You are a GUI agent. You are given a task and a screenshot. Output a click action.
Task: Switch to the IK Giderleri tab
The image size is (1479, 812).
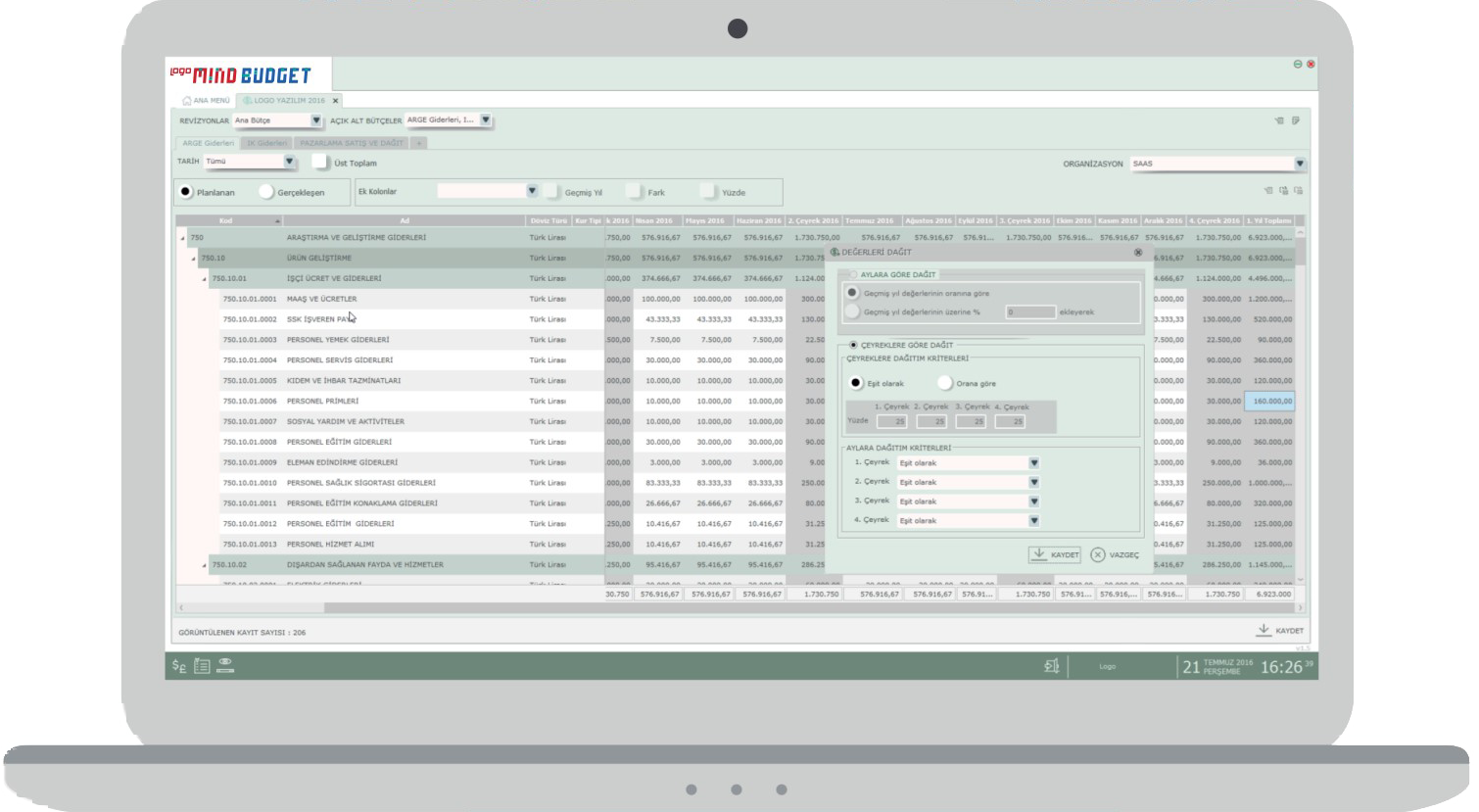pyautogui.click(x=265, y=143)
